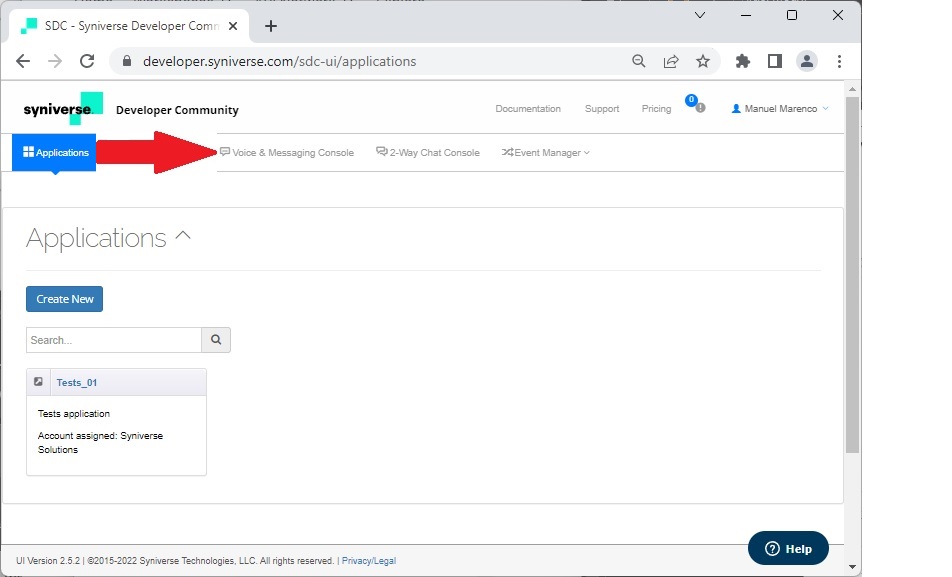Collapse the Applications section
This screenshot has height=577, width=952.
tap(183, 236)
